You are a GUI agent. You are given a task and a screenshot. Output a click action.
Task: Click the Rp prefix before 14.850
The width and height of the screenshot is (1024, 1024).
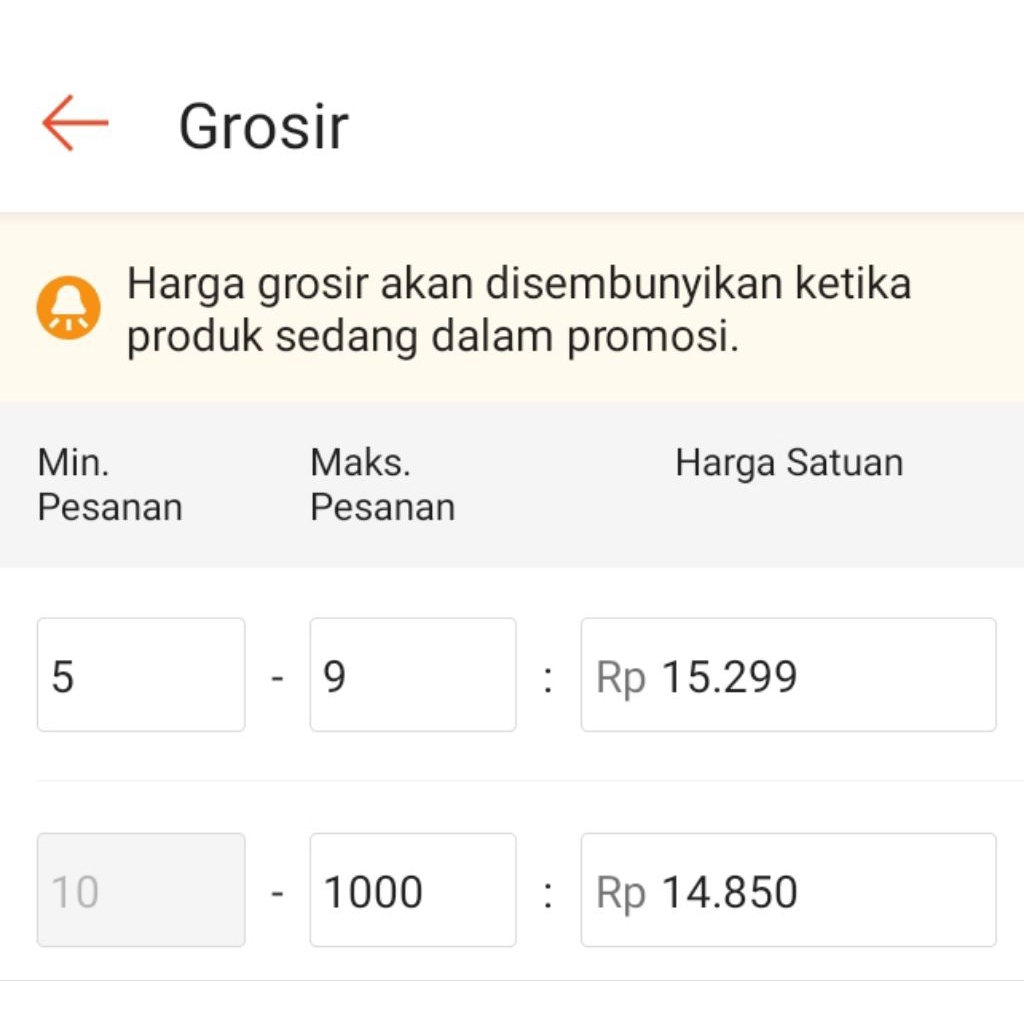tap(621, 893)
